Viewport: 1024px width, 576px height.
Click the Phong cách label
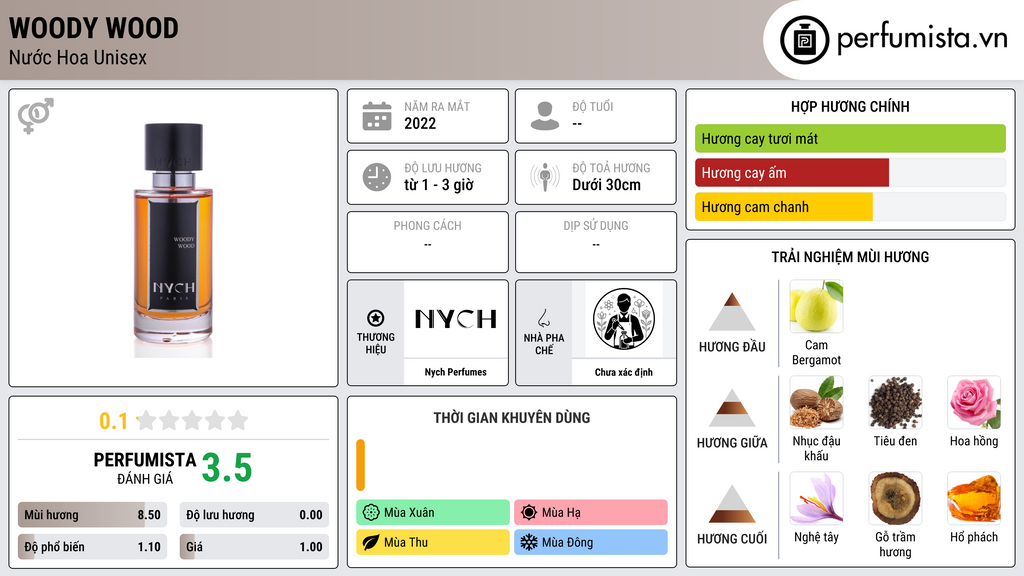tap(427, 226)
